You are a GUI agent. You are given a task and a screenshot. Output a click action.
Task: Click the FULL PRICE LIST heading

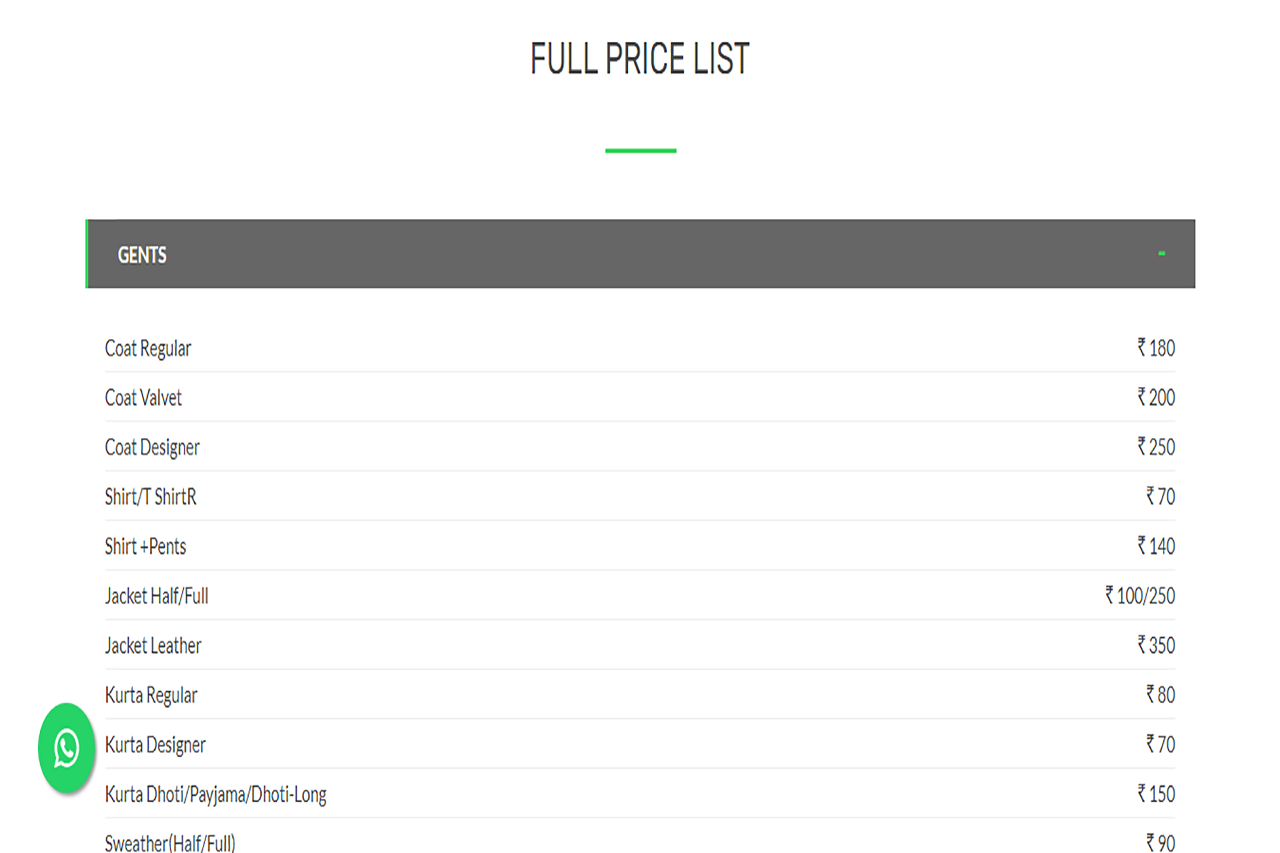pyautogui.click(x=640, y=59)
